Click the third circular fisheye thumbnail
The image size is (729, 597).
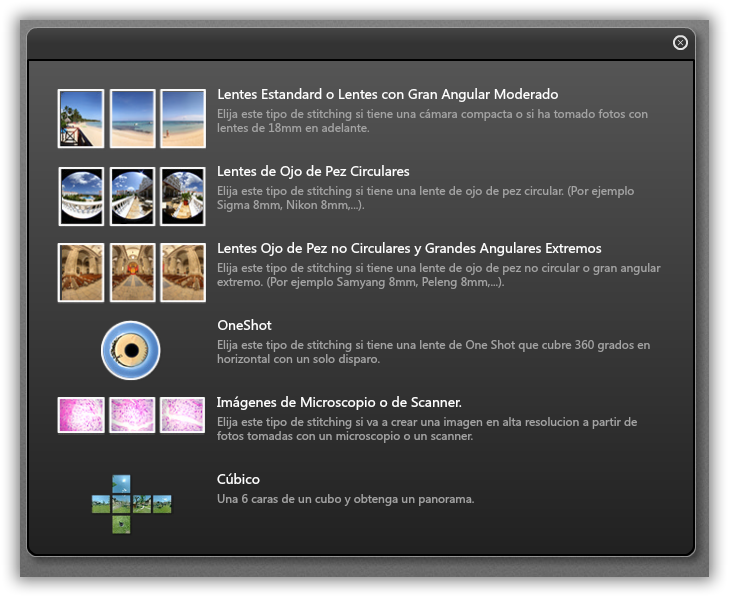[183, 196]
